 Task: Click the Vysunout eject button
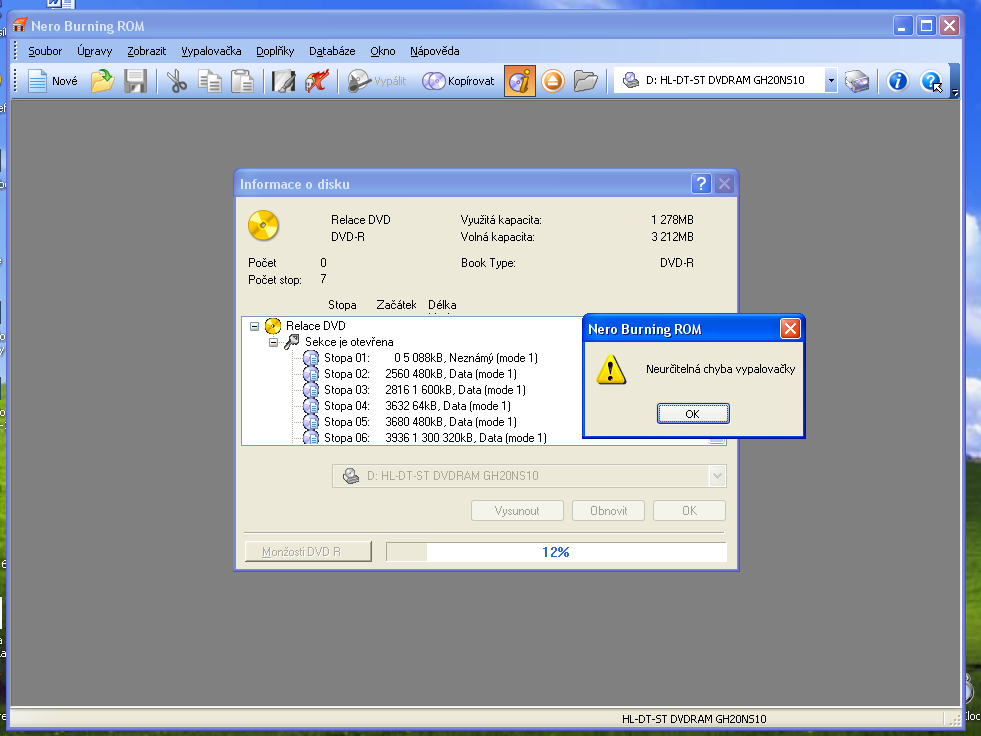click(517, 511)
